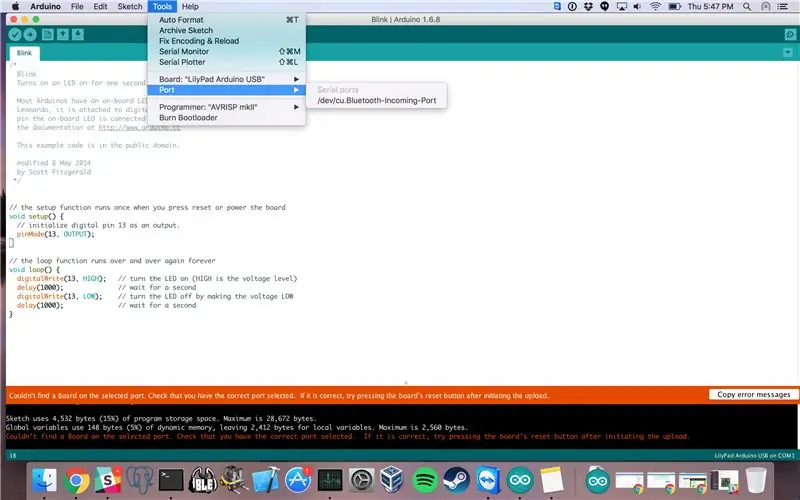Click the Wi-Fi menu bar icon

[x=656, y=7]
